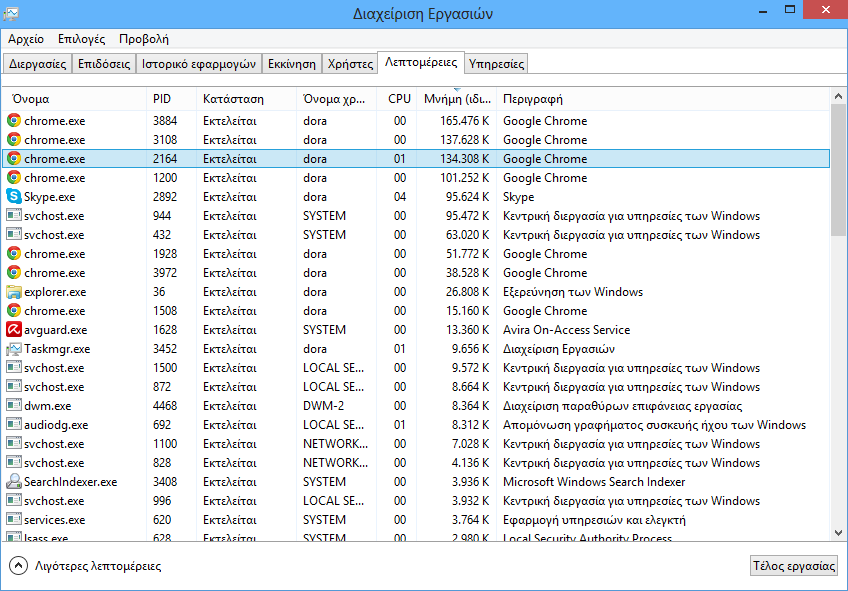Sort by the Όνομα χρ... column header

[x=336, y=99]
